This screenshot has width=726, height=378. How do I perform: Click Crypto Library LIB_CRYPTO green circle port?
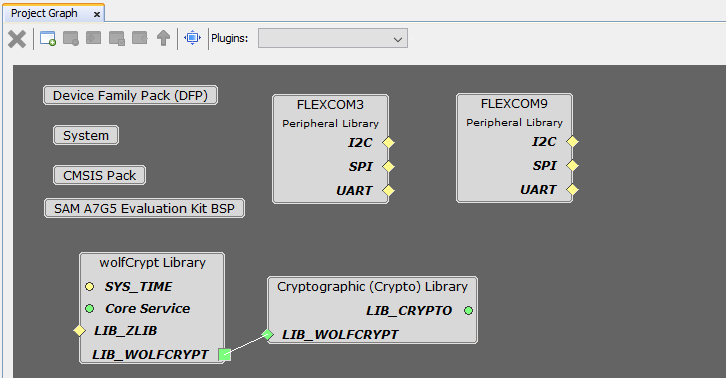pyautogui.click(x=469, y=310)
